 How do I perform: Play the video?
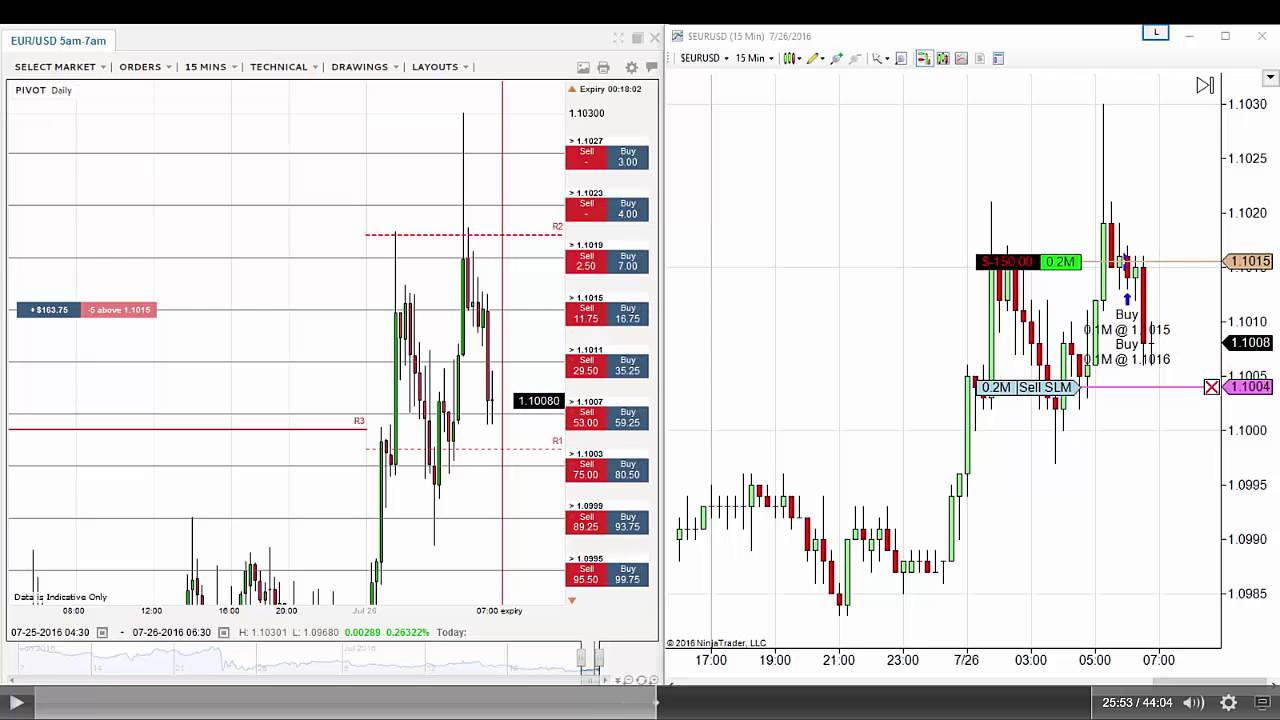(x=16, y=703)
